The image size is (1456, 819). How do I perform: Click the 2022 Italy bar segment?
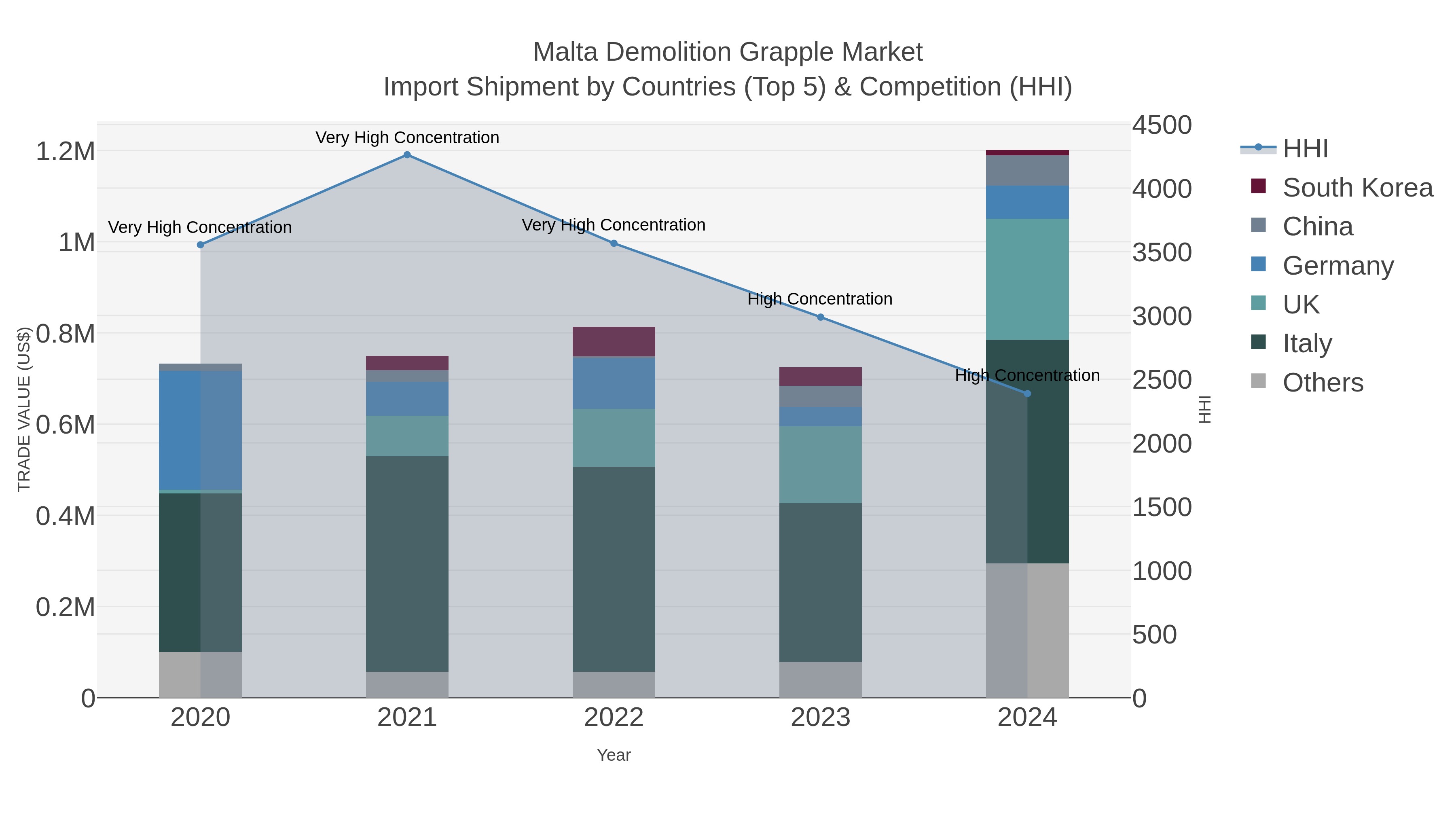(614, 569)
